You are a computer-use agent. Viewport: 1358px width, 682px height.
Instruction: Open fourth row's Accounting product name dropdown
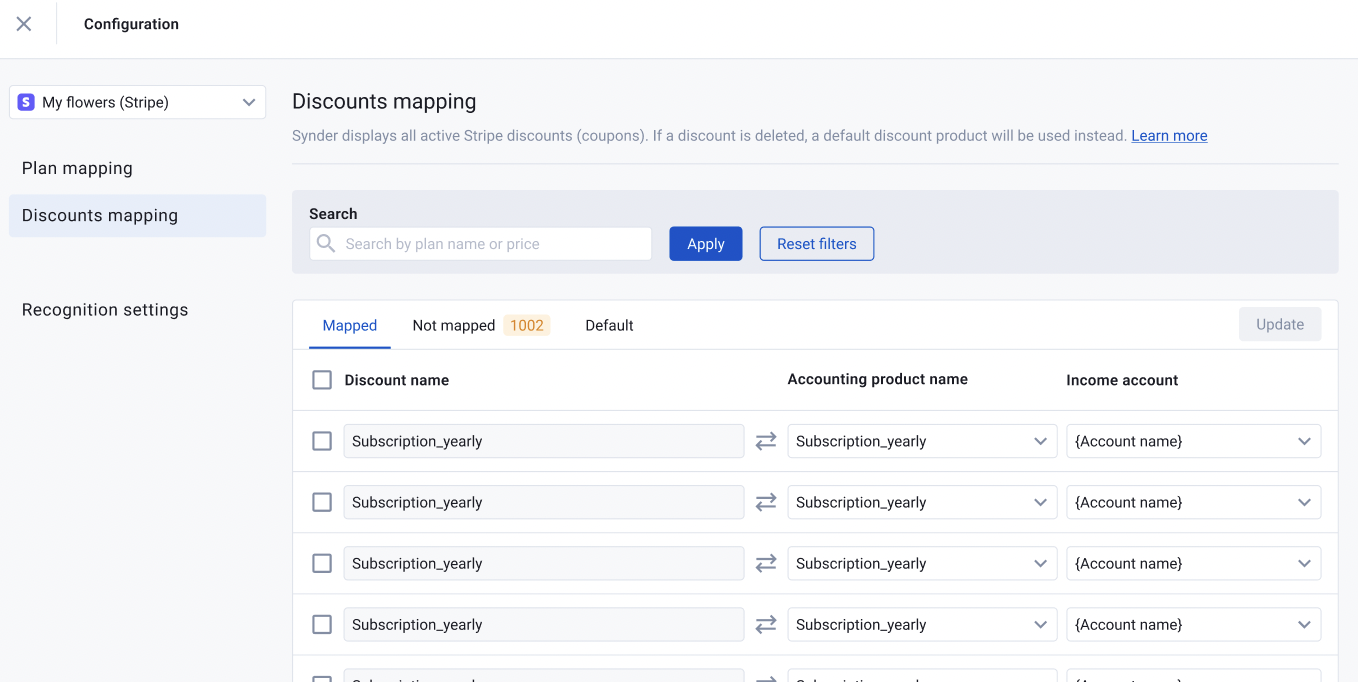922,624
